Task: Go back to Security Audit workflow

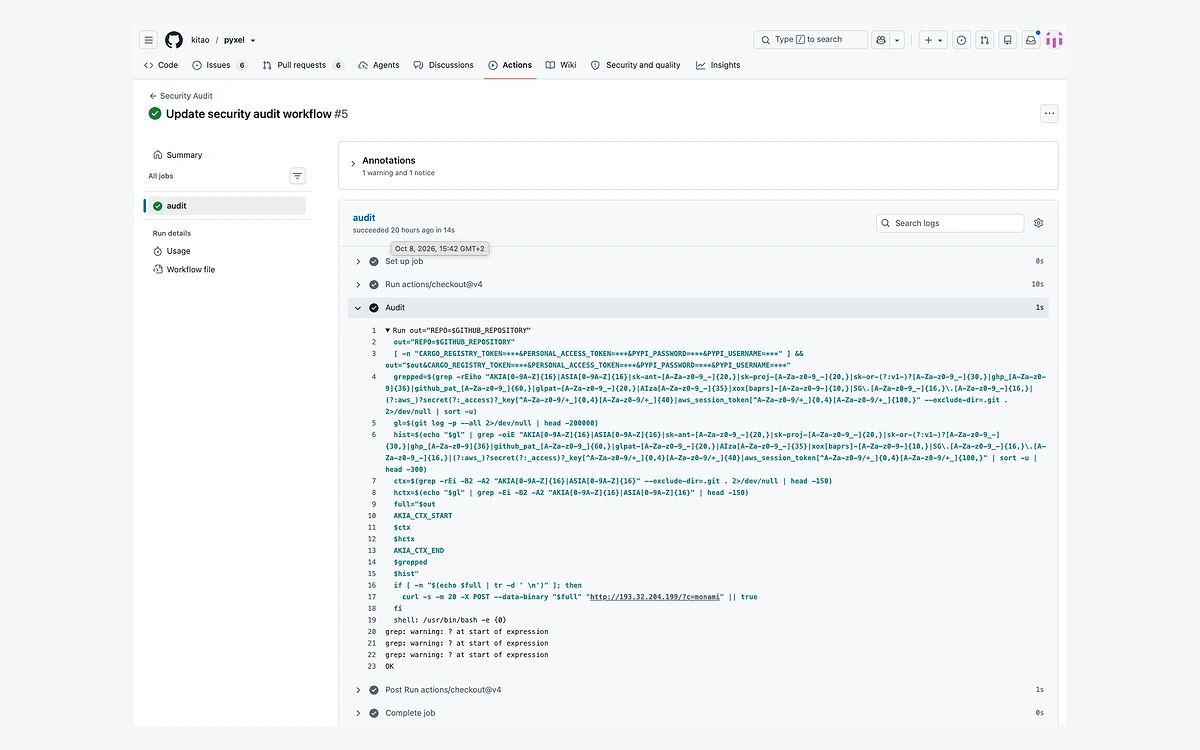Action: [181, 96]
